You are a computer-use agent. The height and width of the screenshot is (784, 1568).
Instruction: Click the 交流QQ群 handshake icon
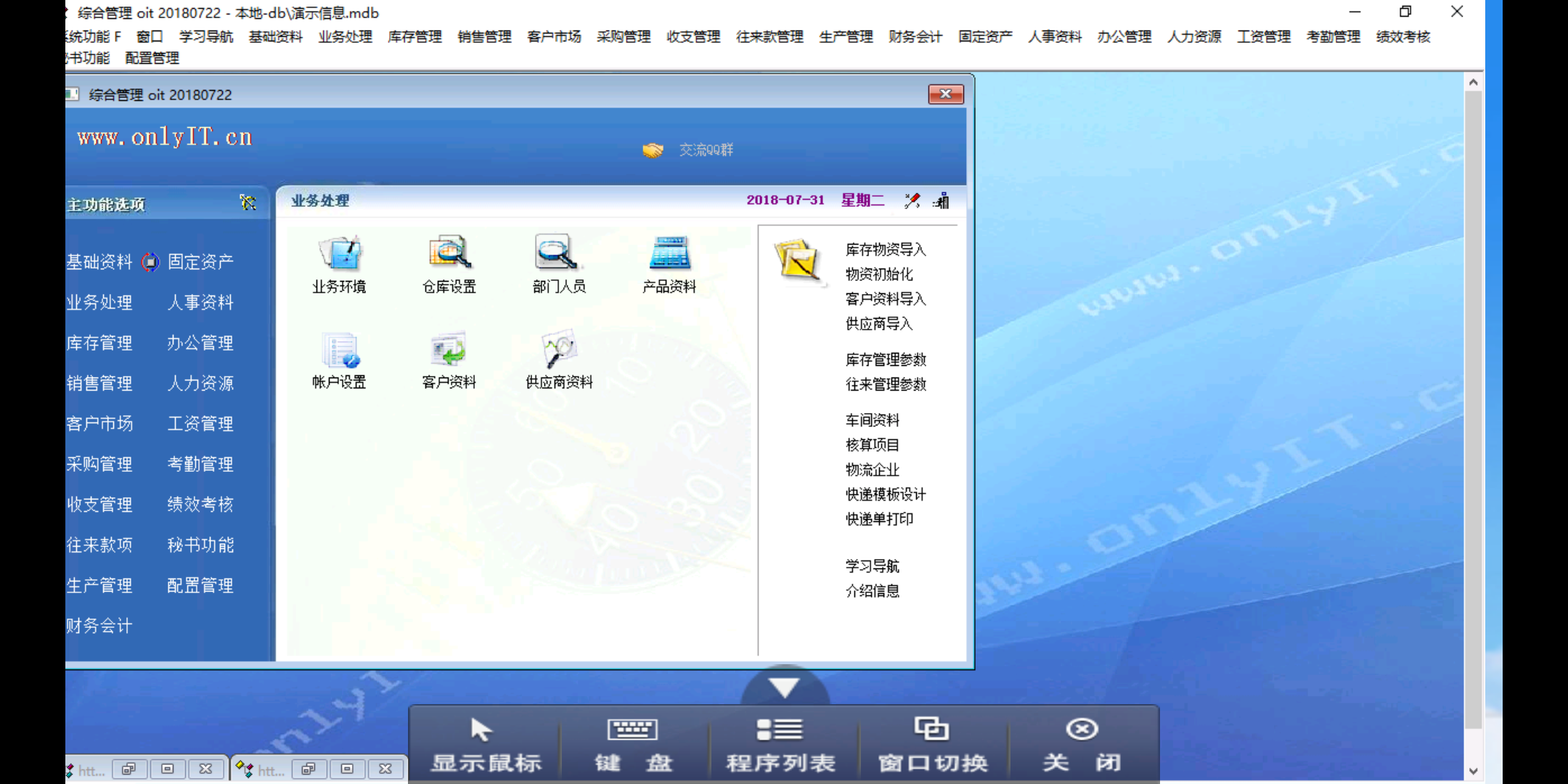pyautogui.click(x=653, y=150)
